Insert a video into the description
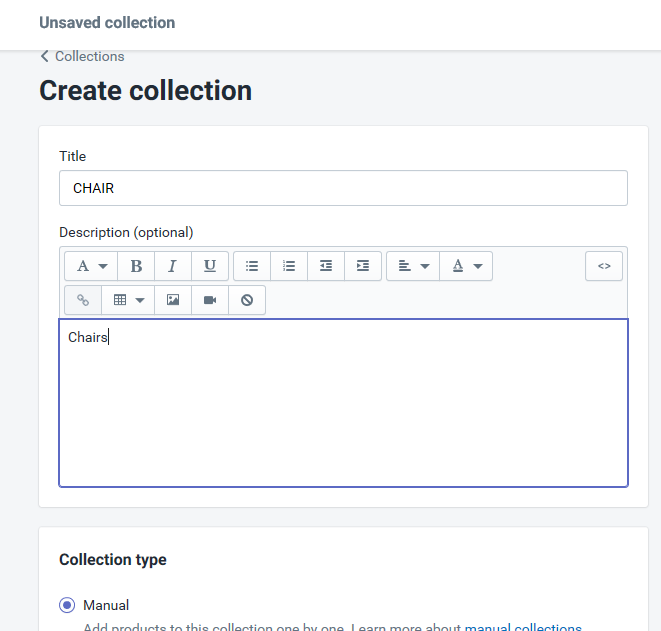Screen dimensions: 661x631 tap(210, 300)
